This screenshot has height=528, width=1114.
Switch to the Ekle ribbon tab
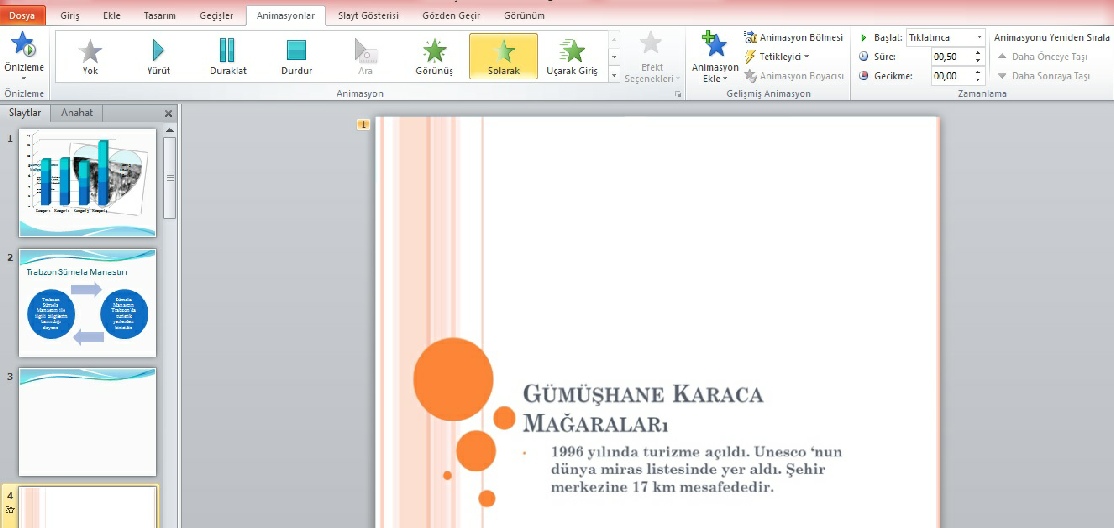pos(112,16)
